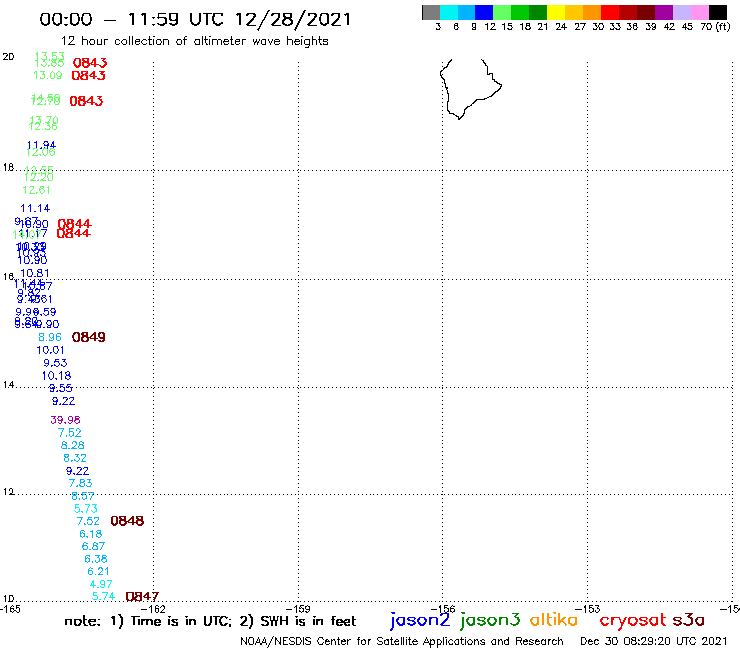740x650 pixels.
Task: Click the '12 hour collection of altimeter wave heights' subtitle
Action: (194, 41)
